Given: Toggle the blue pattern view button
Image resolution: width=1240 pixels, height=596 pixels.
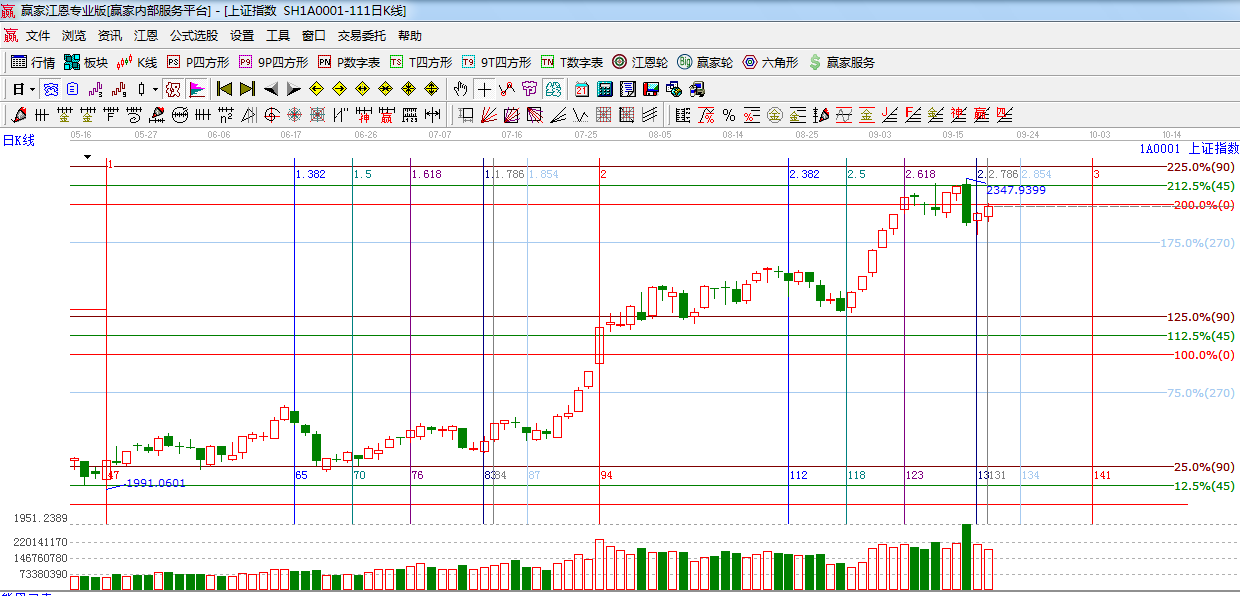Looking at the screenshot, I should [x=50, y=89].
